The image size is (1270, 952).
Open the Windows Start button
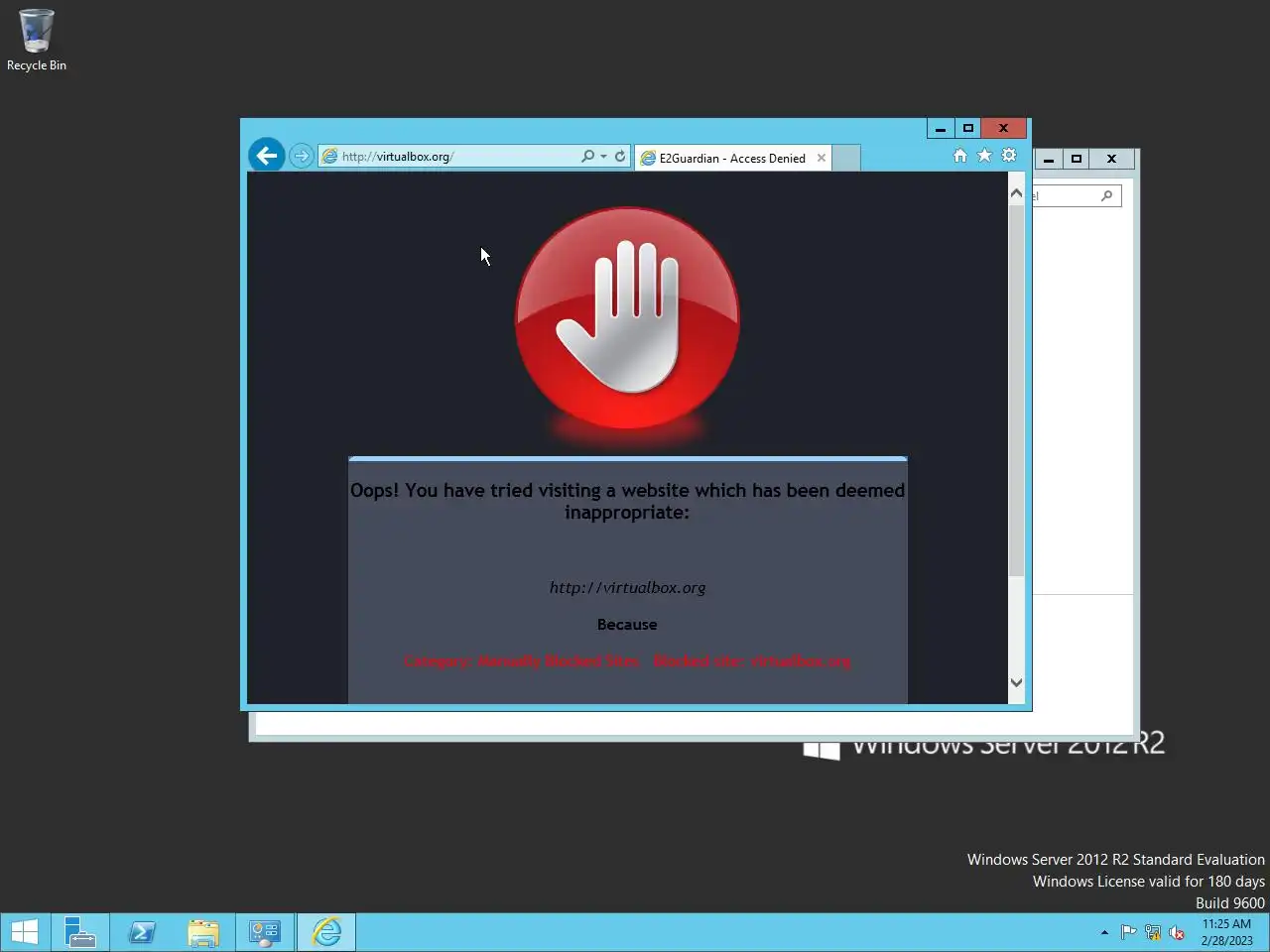(x=25, y=932)
